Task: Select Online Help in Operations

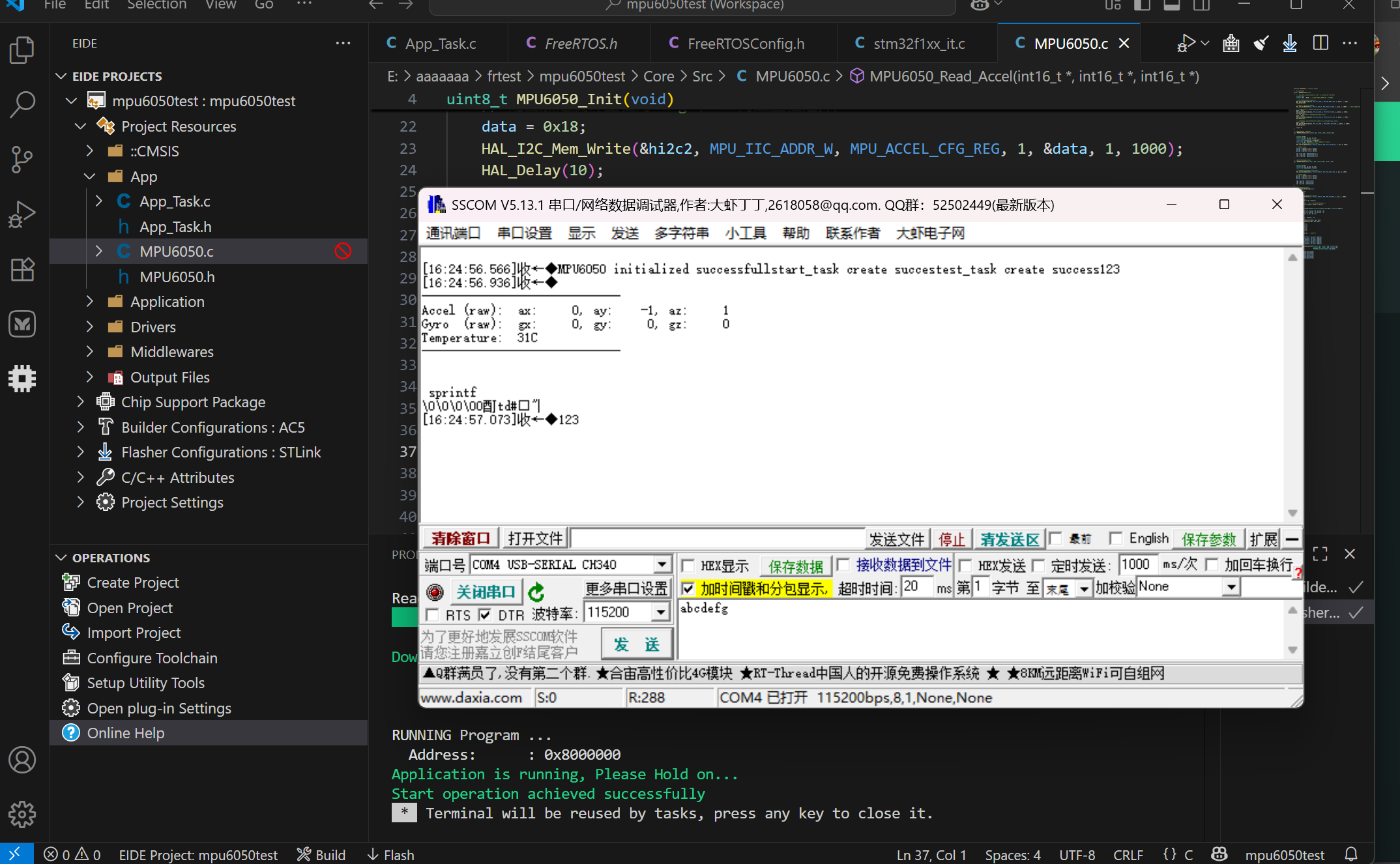Action: click(x=209, y=733)
